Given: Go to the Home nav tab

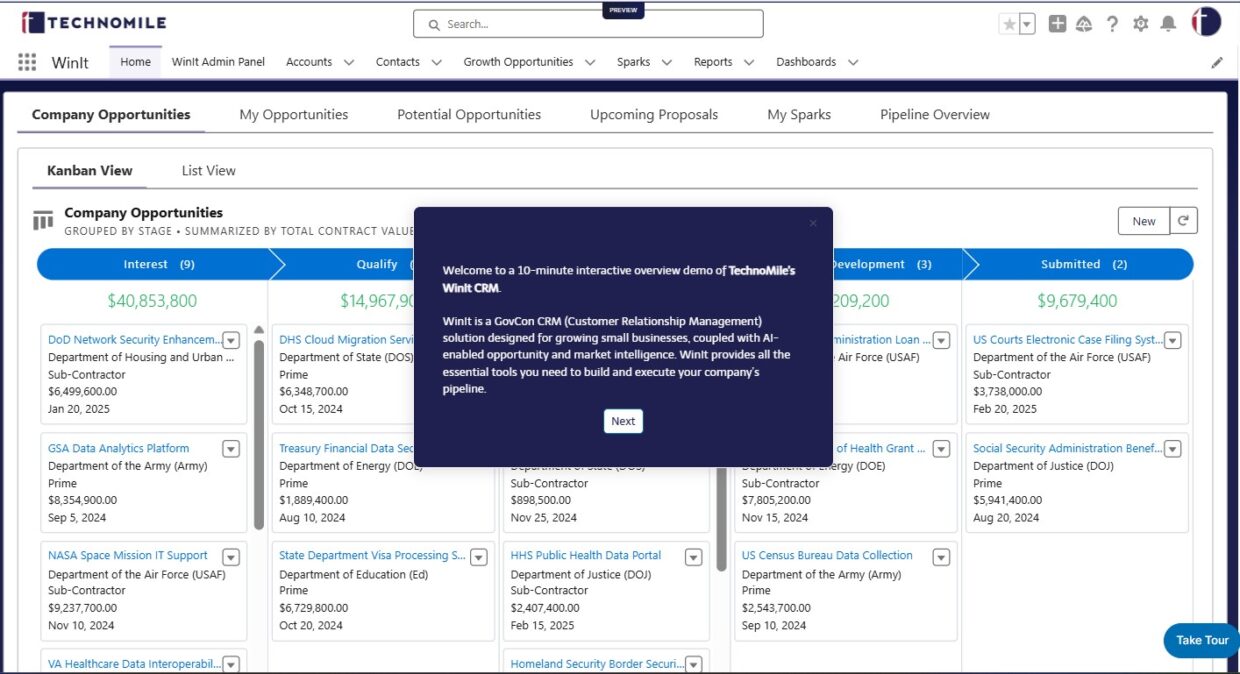Looking at the screenshot, I should [x=135, y=62].
